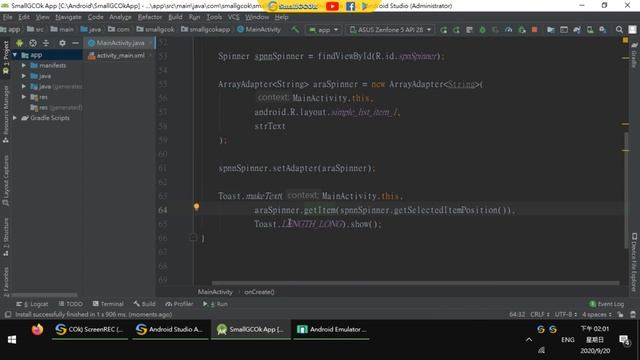Click Collapse All icon in Project panel
640x360 pixels.
46,43
